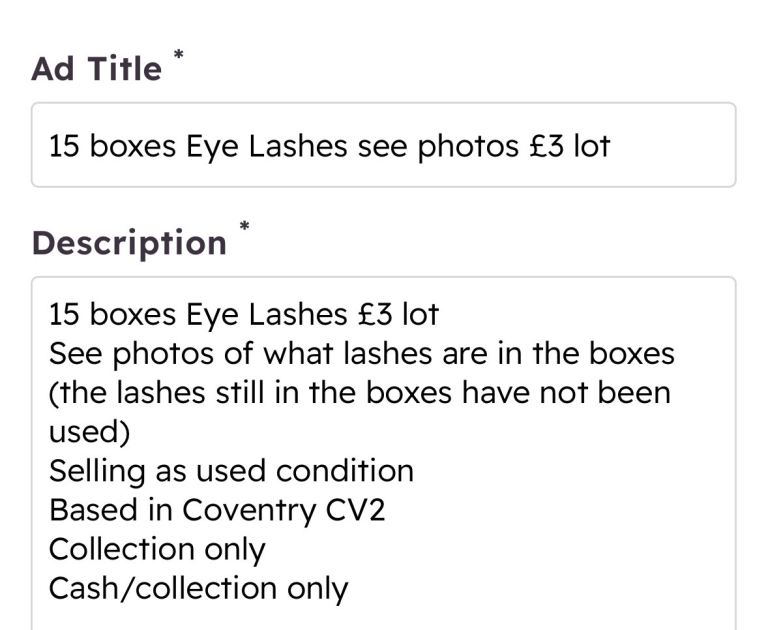Click the "Based in Coventry CV2" line

(x=217, y=510)
